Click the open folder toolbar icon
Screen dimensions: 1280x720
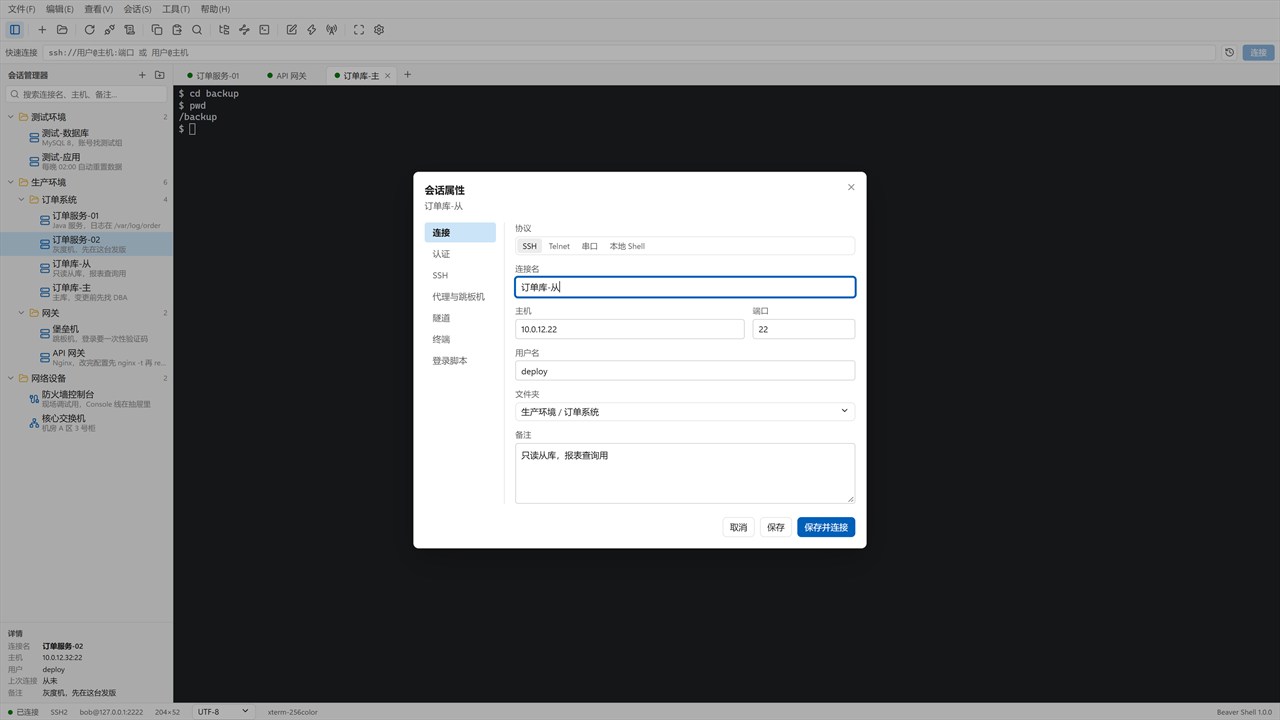click(x=62, y=30)
